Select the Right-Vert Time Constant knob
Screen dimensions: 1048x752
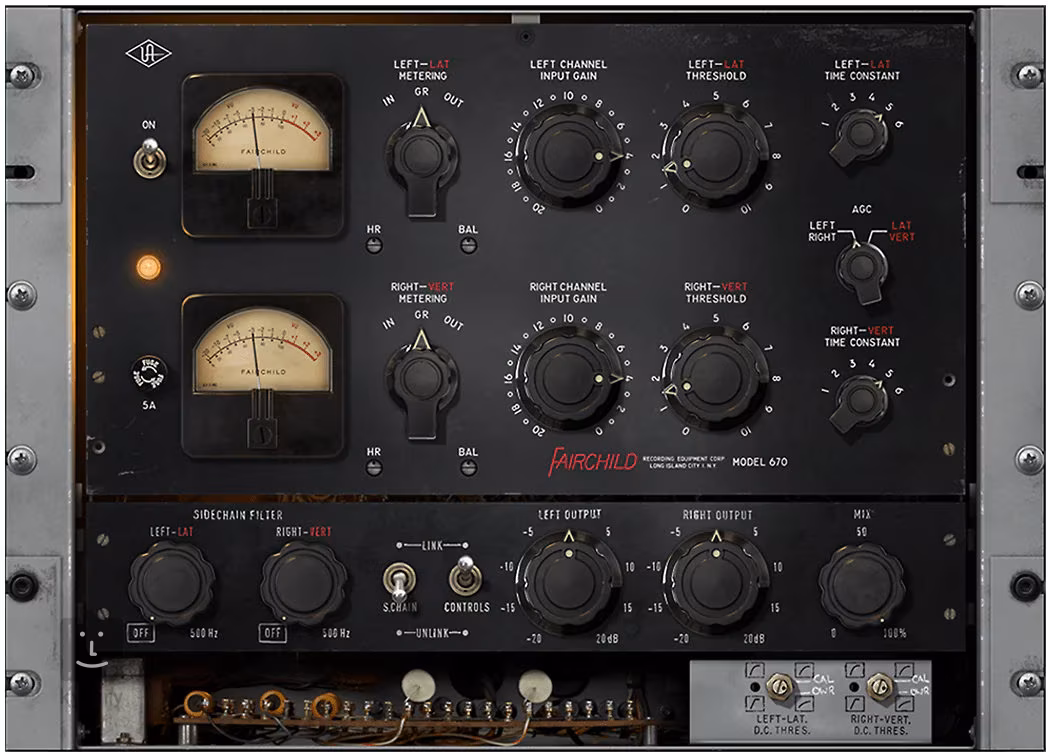(x=859, y=400)
